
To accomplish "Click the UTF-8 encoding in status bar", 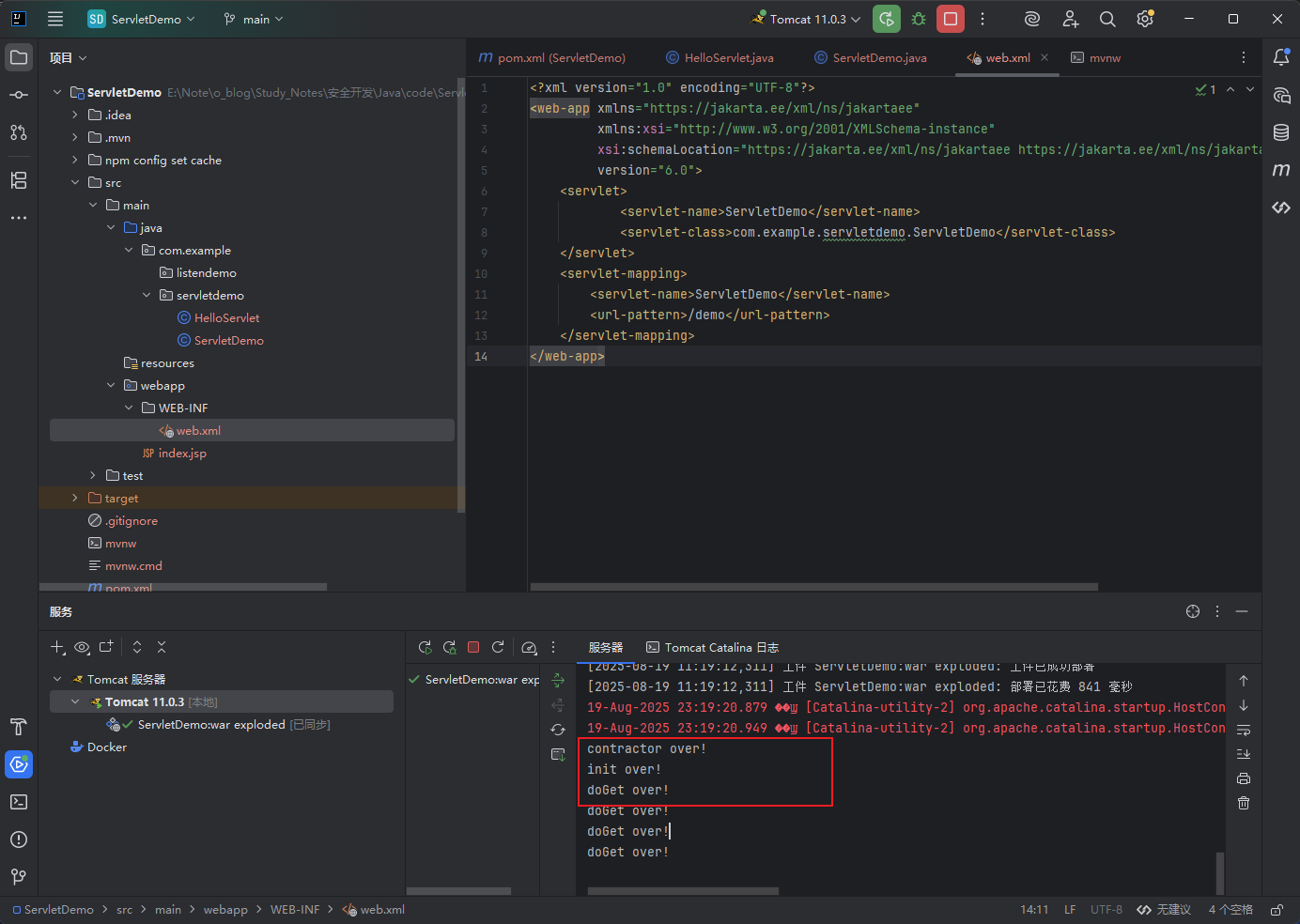I will 1107,910.
